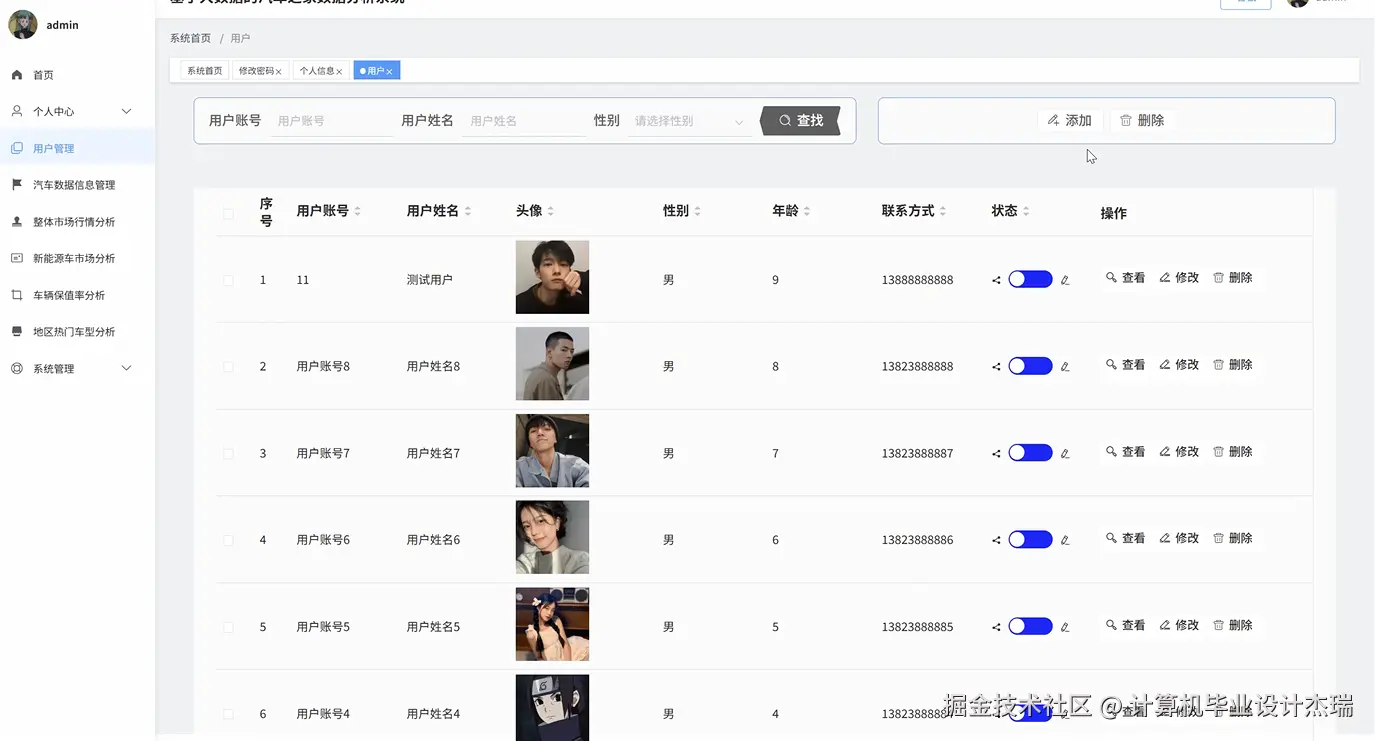
Task: Click share icon in 用户姓名7 row
Action: [996, 454]
